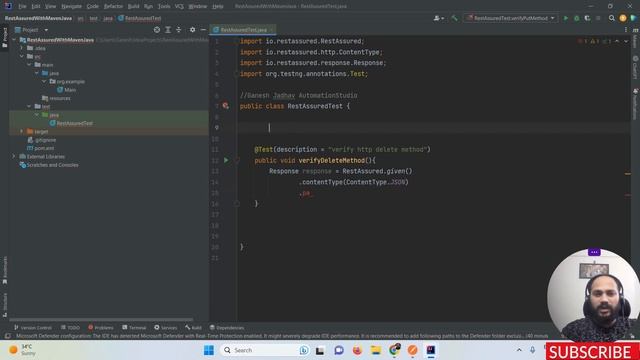Open the Problems tool window
640x360 pixels.
(101, 328)
